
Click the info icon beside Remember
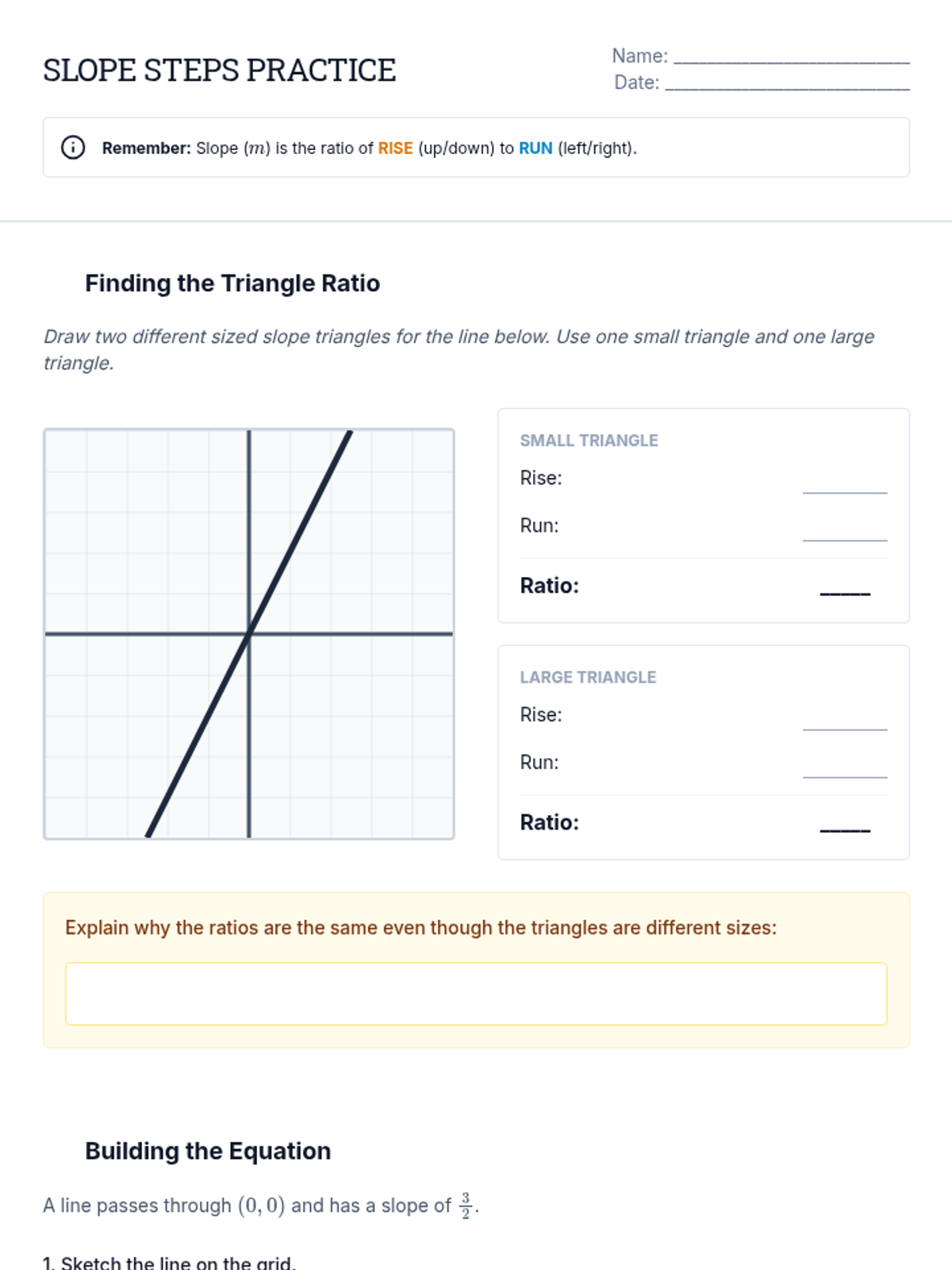[73, 148]
